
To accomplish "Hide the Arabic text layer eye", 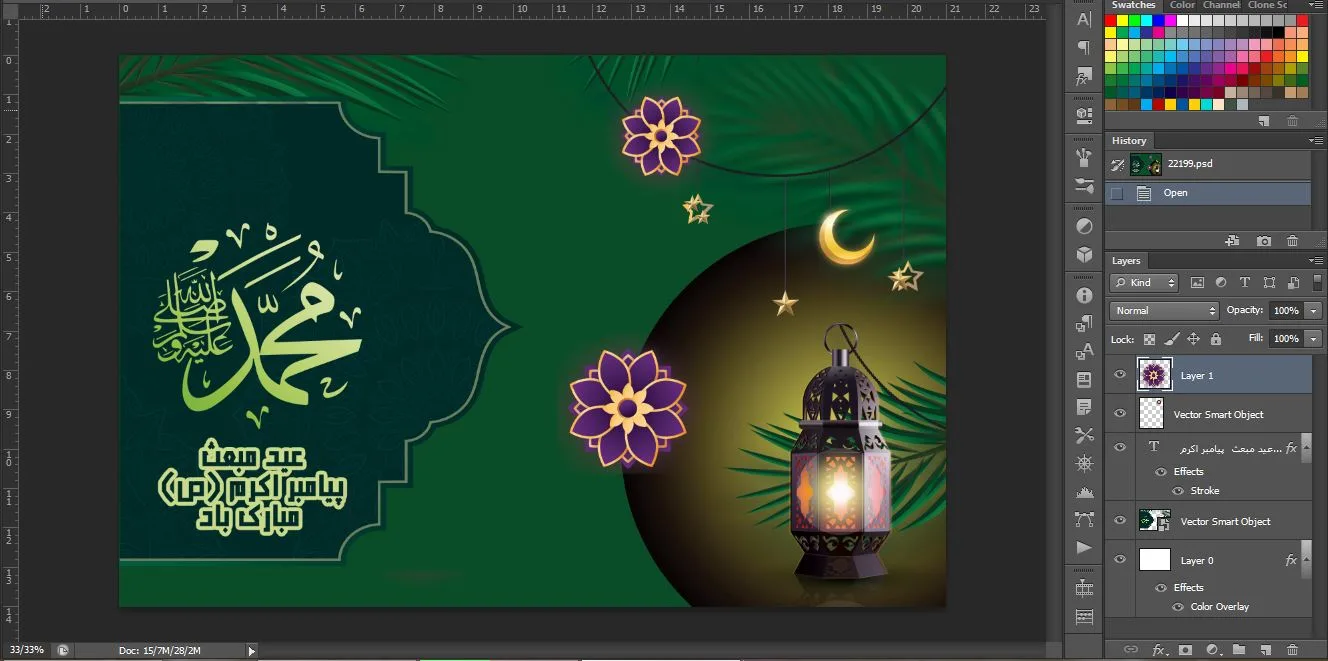I will (1120, 447).
